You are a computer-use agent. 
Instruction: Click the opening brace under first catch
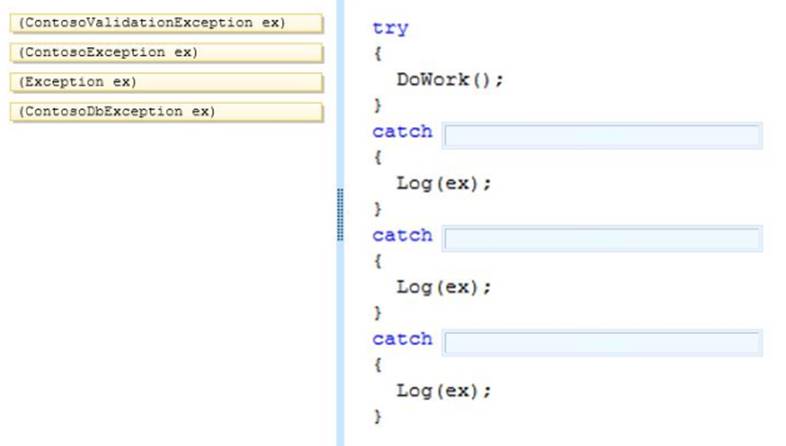[x=377, y=158]
